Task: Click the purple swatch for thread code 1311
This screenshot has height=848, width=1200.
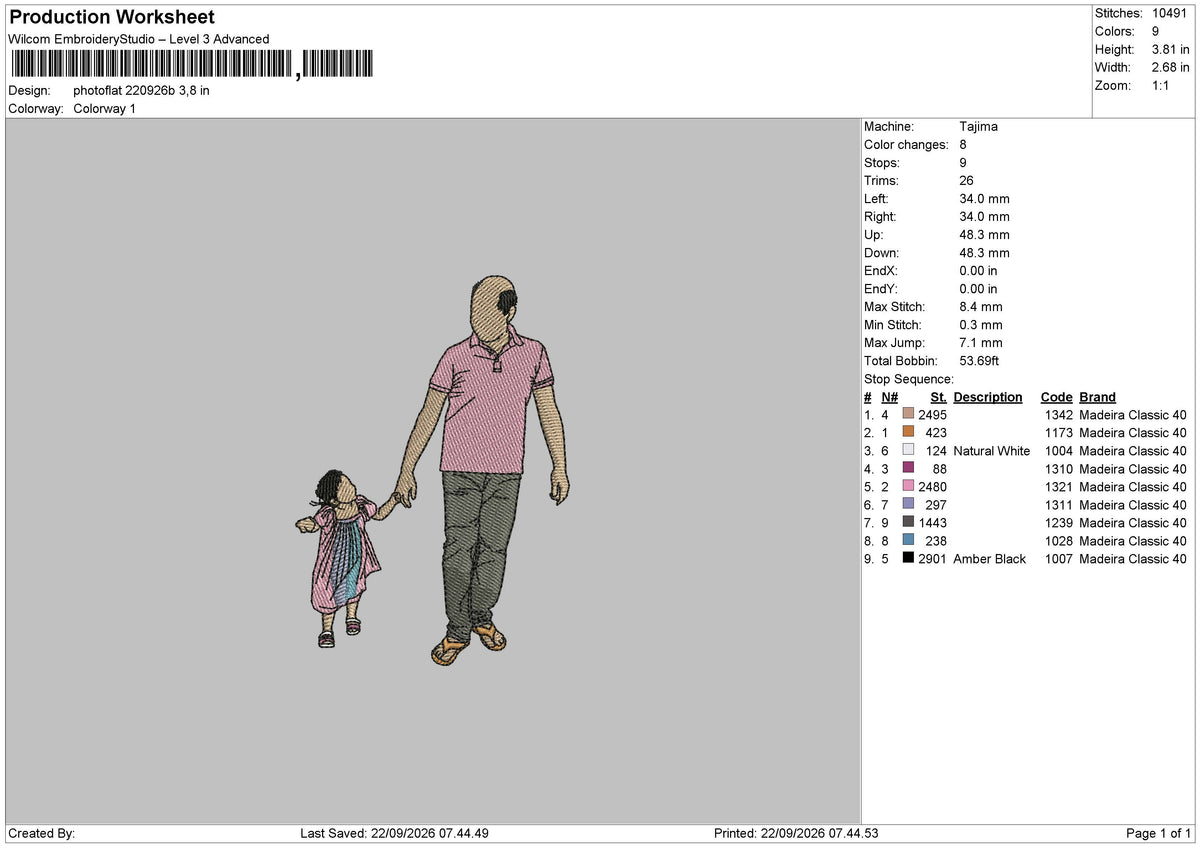Action: pyautogui.click(x=908, y=505)
